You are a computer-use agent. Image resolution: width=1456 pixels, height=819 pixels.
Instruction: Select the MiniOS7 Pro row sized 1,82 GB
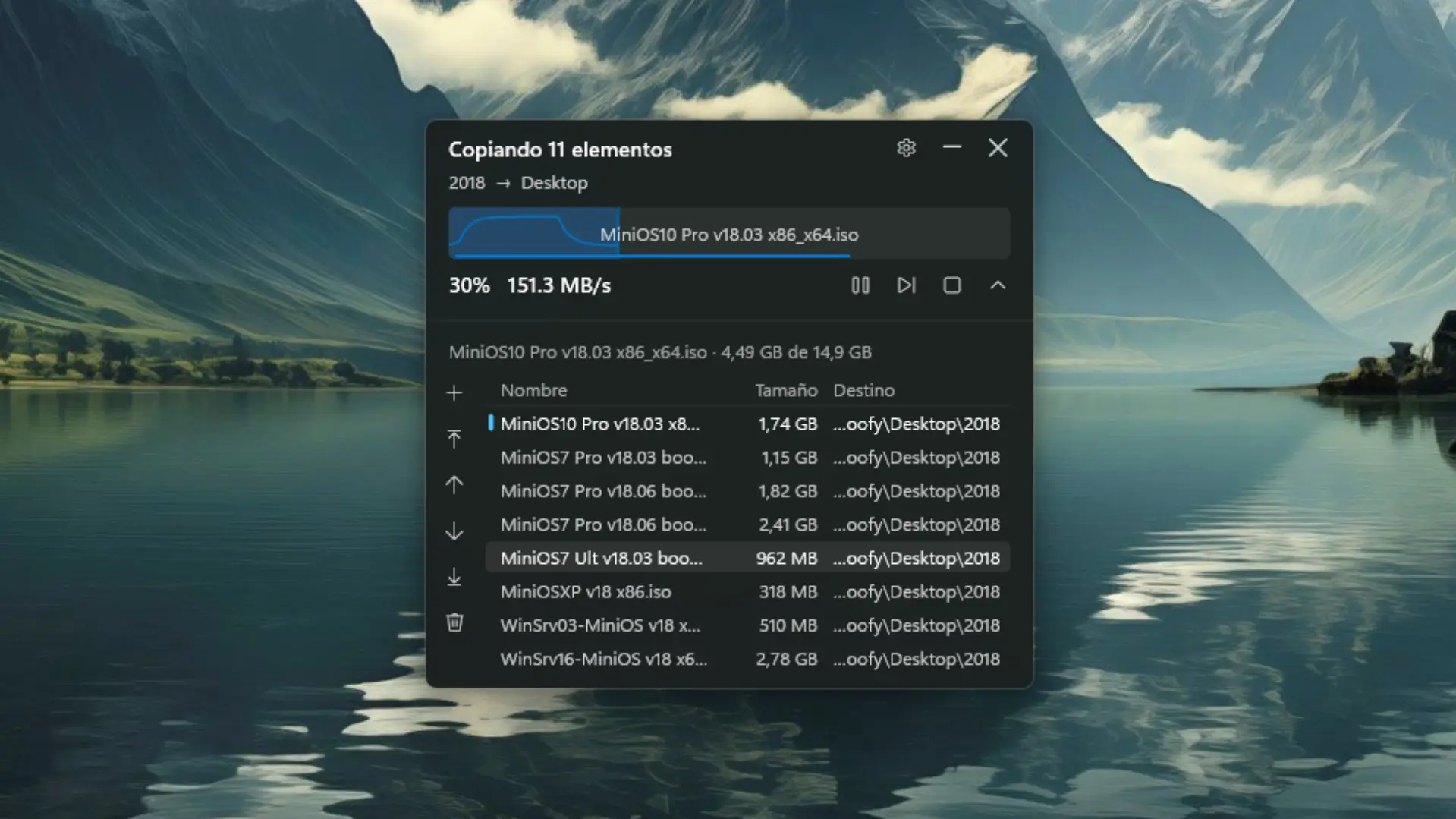coord(747,491)
